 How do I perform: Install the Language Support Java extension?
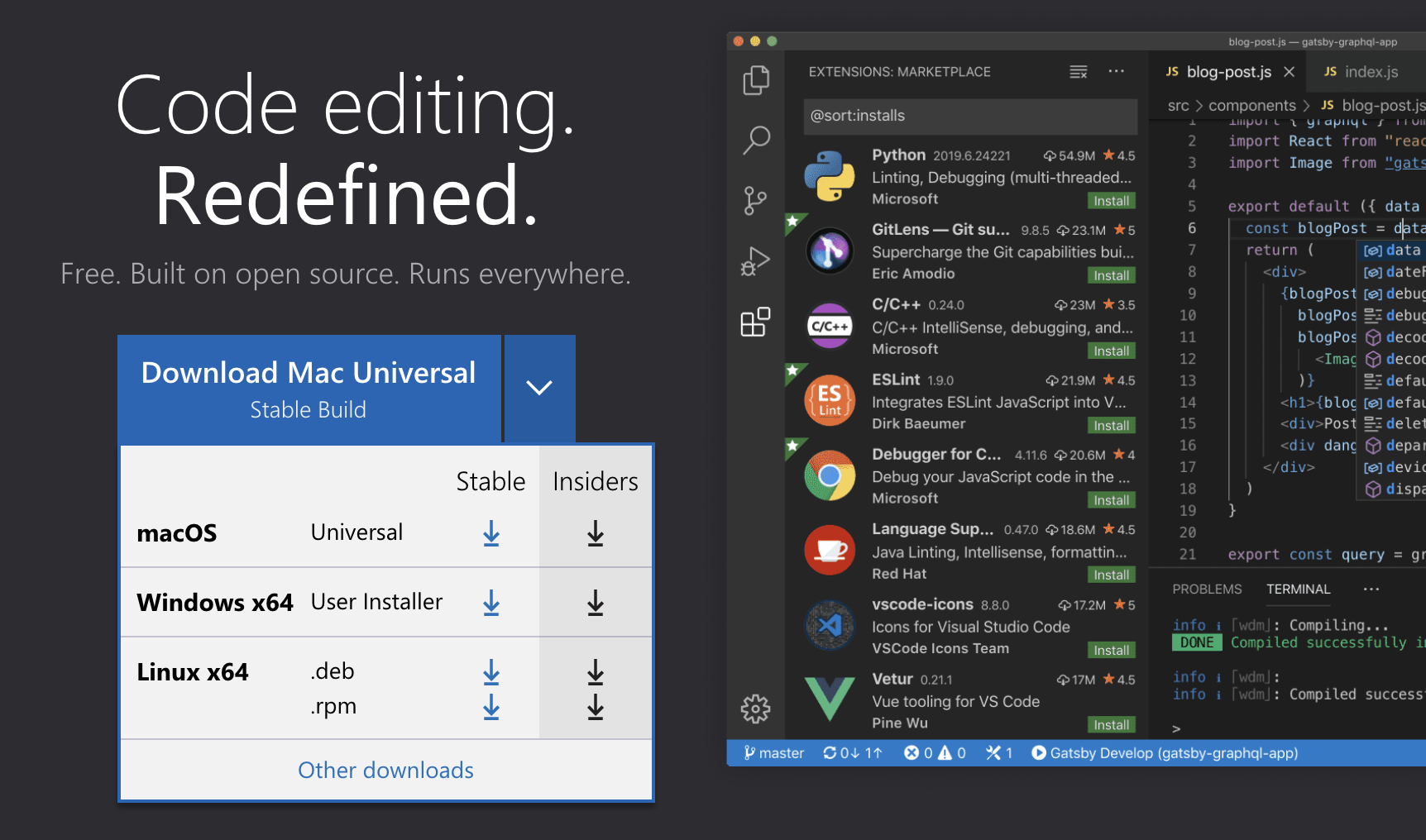pyautogui.click(x=1111, y=575)
